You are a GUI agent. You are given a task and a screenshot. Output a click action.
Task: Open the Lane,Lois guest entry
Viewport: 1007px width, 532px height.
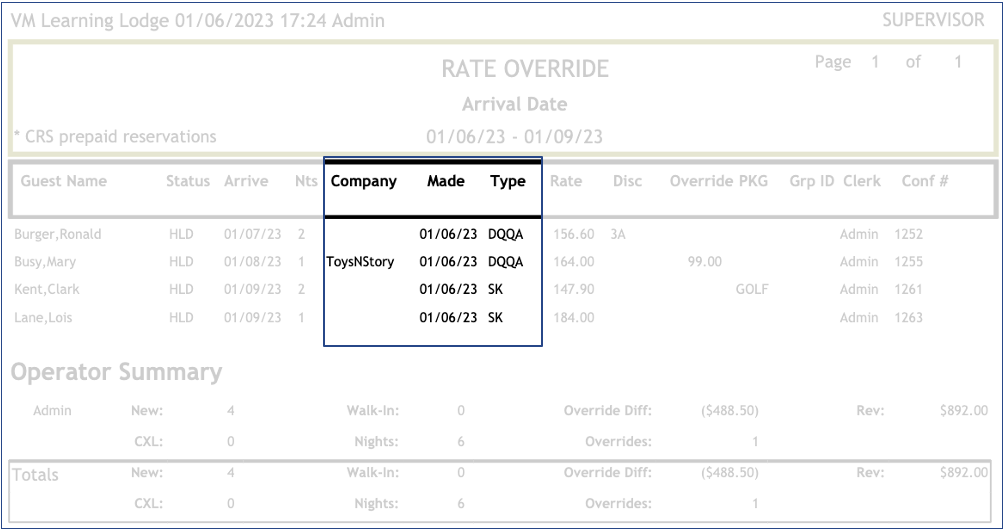(43, 318)
